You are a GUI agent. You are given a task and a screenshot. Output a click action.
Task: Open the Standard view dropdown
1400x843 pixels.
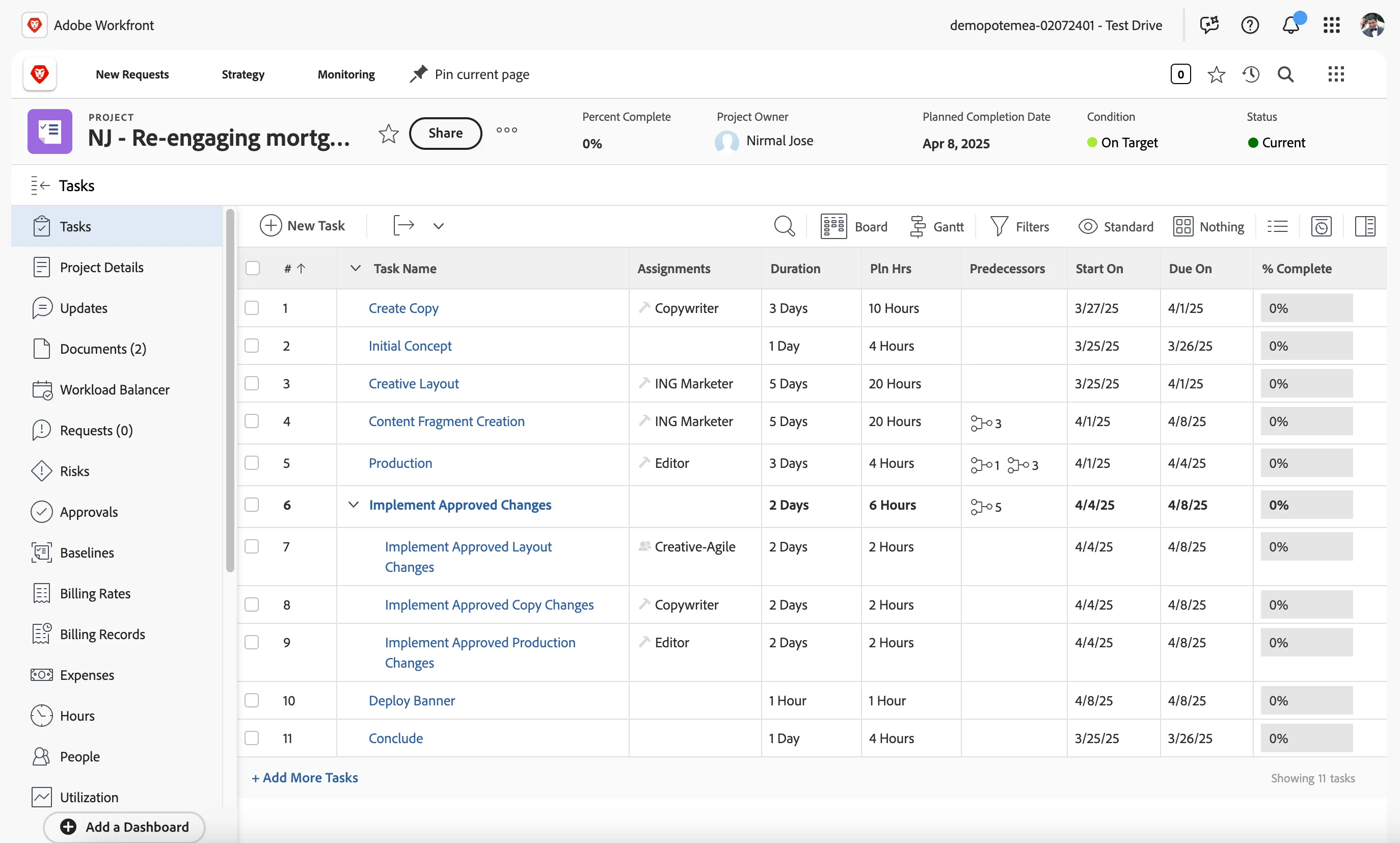[1116, 227]
